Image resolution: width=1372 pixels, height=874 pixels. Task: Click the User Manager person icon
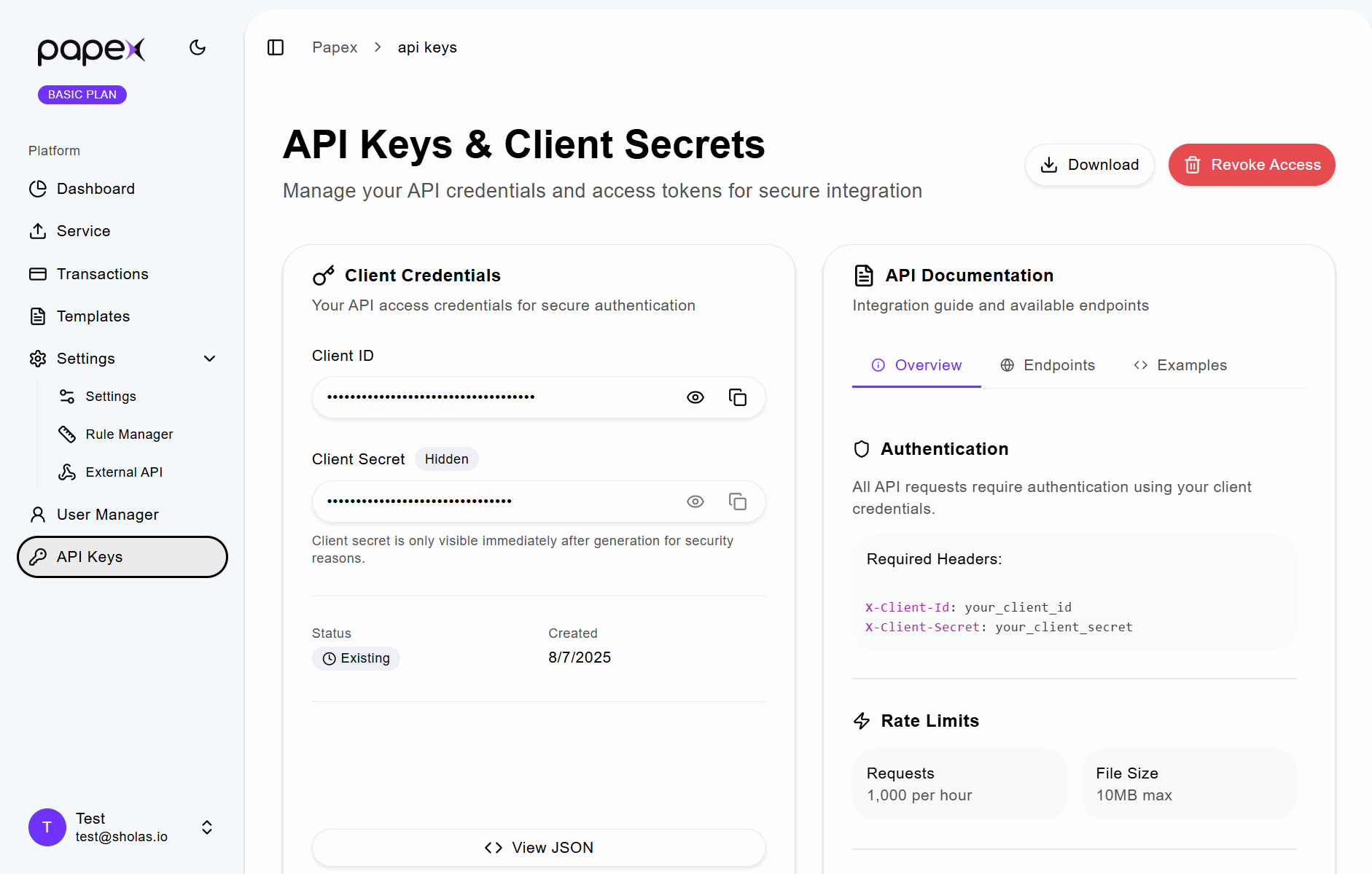click(38, 515)
